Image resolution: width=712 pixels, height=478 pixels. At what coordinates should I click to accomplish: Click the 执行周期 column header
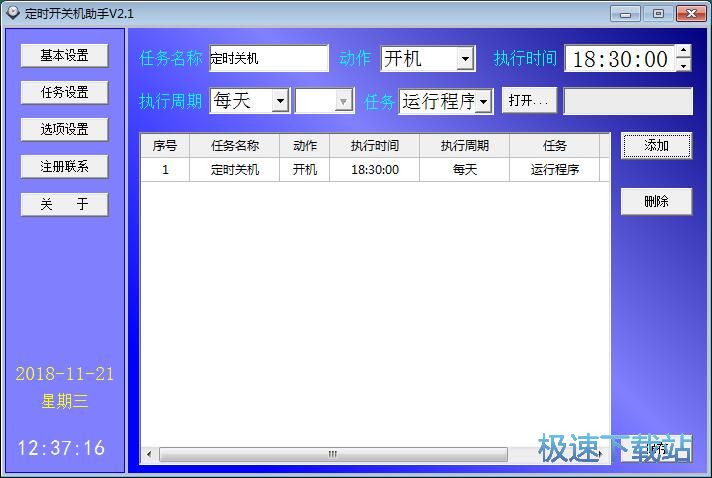pos(465,146)
